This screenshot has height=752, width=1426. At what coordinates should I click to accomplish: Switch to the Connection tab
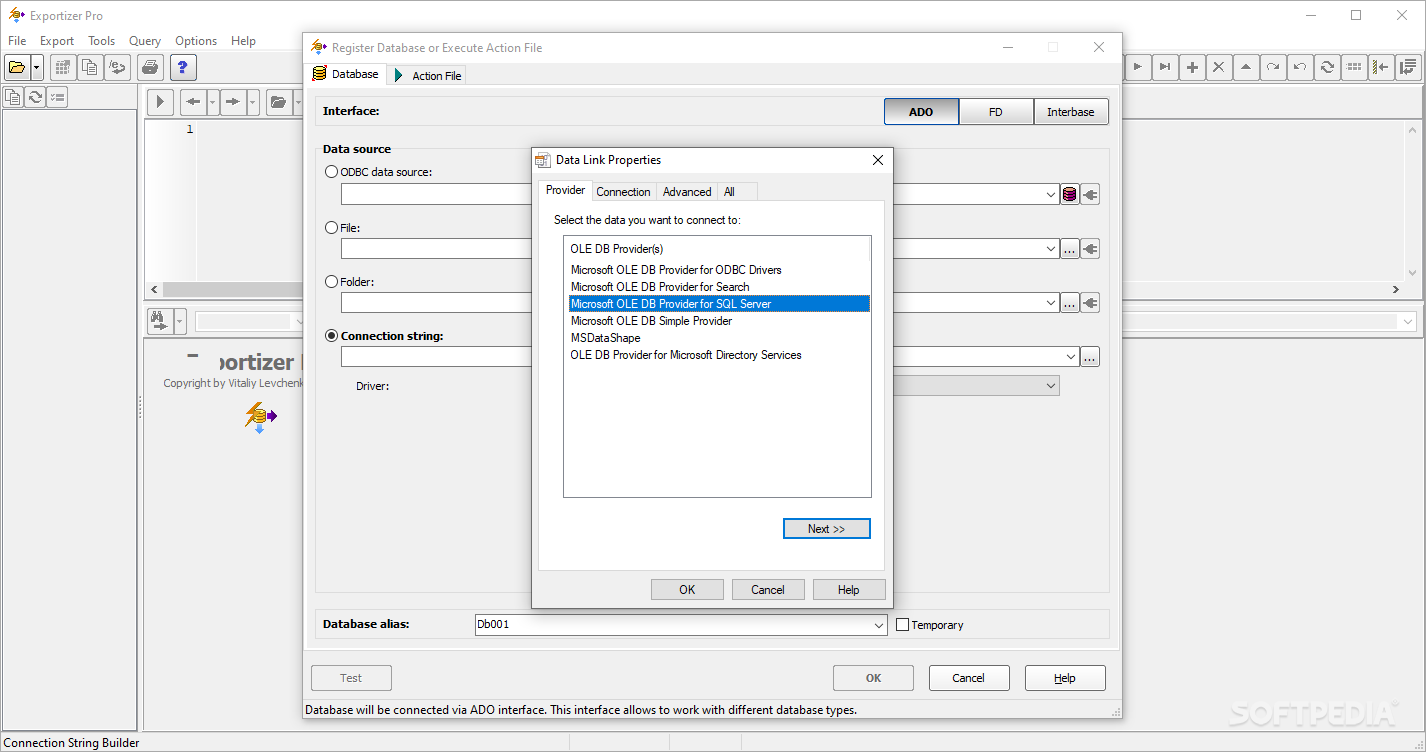point(623,192)
